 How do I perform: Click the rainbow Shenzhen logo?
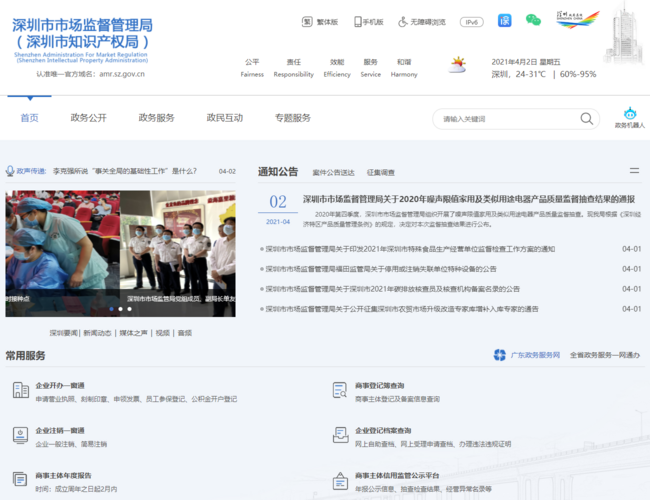tap(578, 19)
